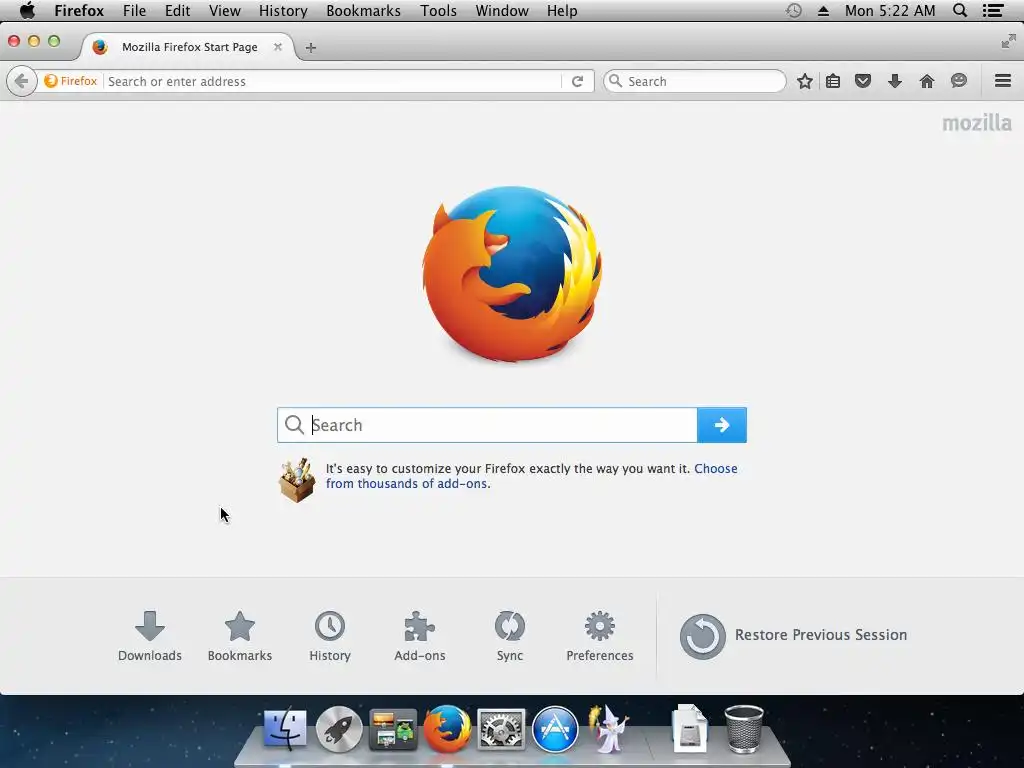Image resolution: width=1024 pixels, height=768 pixels.
Task: Click in the start page Search field
Action: (487, 425)
